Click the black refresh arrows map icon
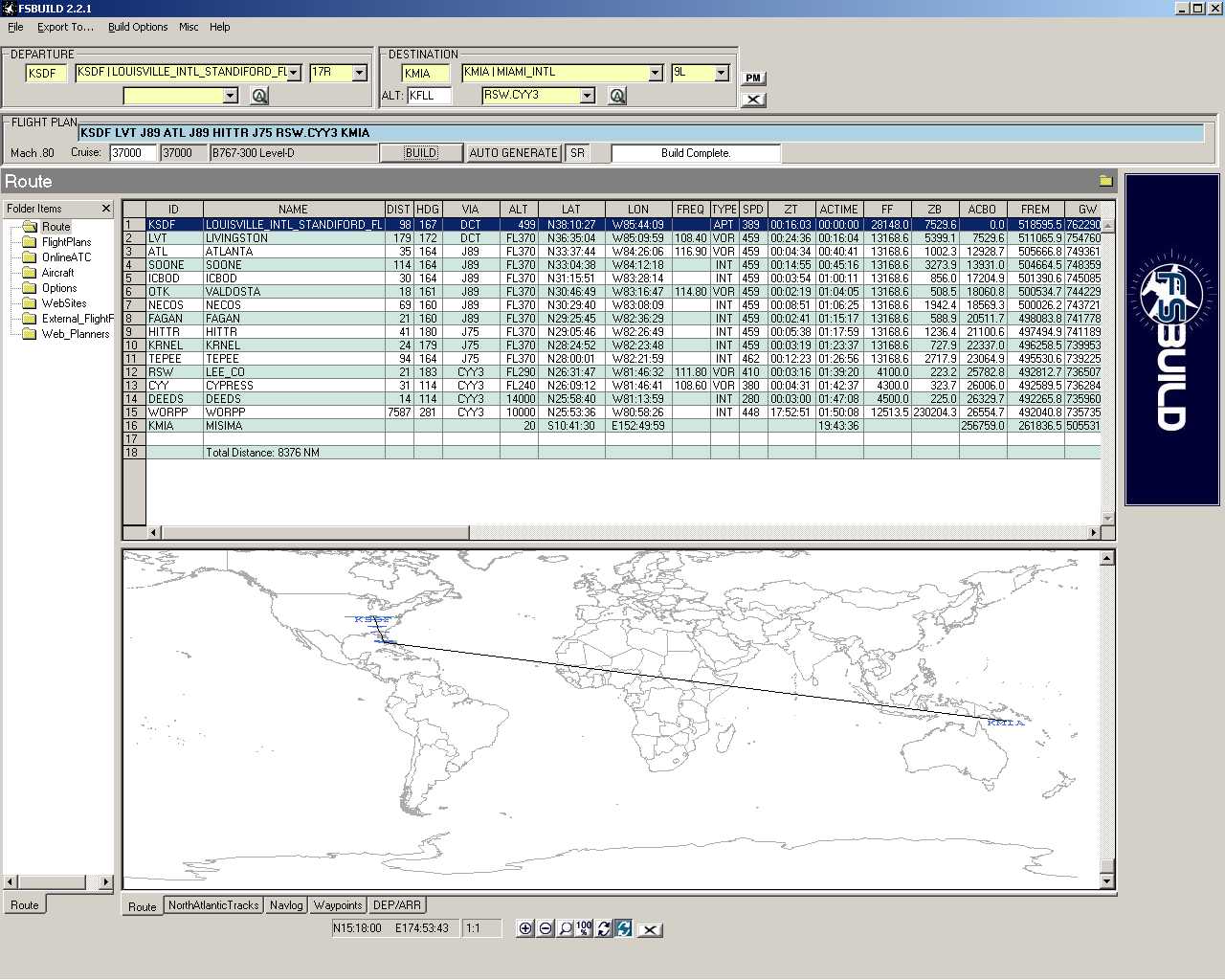The height and width of the screenshot is (980, 1225). [x=604, y=928]
